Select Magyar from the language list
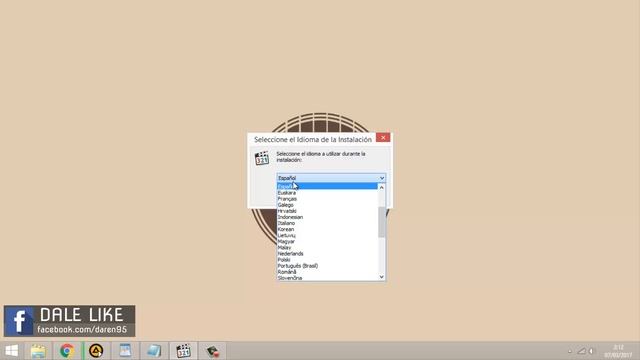 [327, 241]
